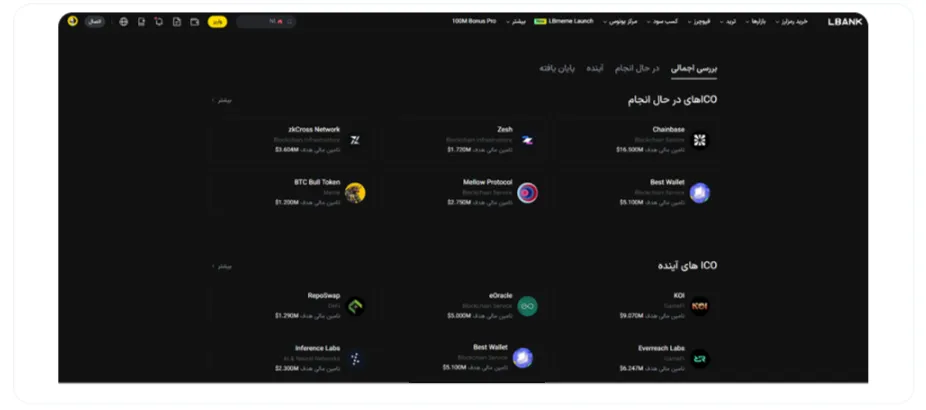
Task: Click the eOracle green logo
Action: (x=527, y=306)
